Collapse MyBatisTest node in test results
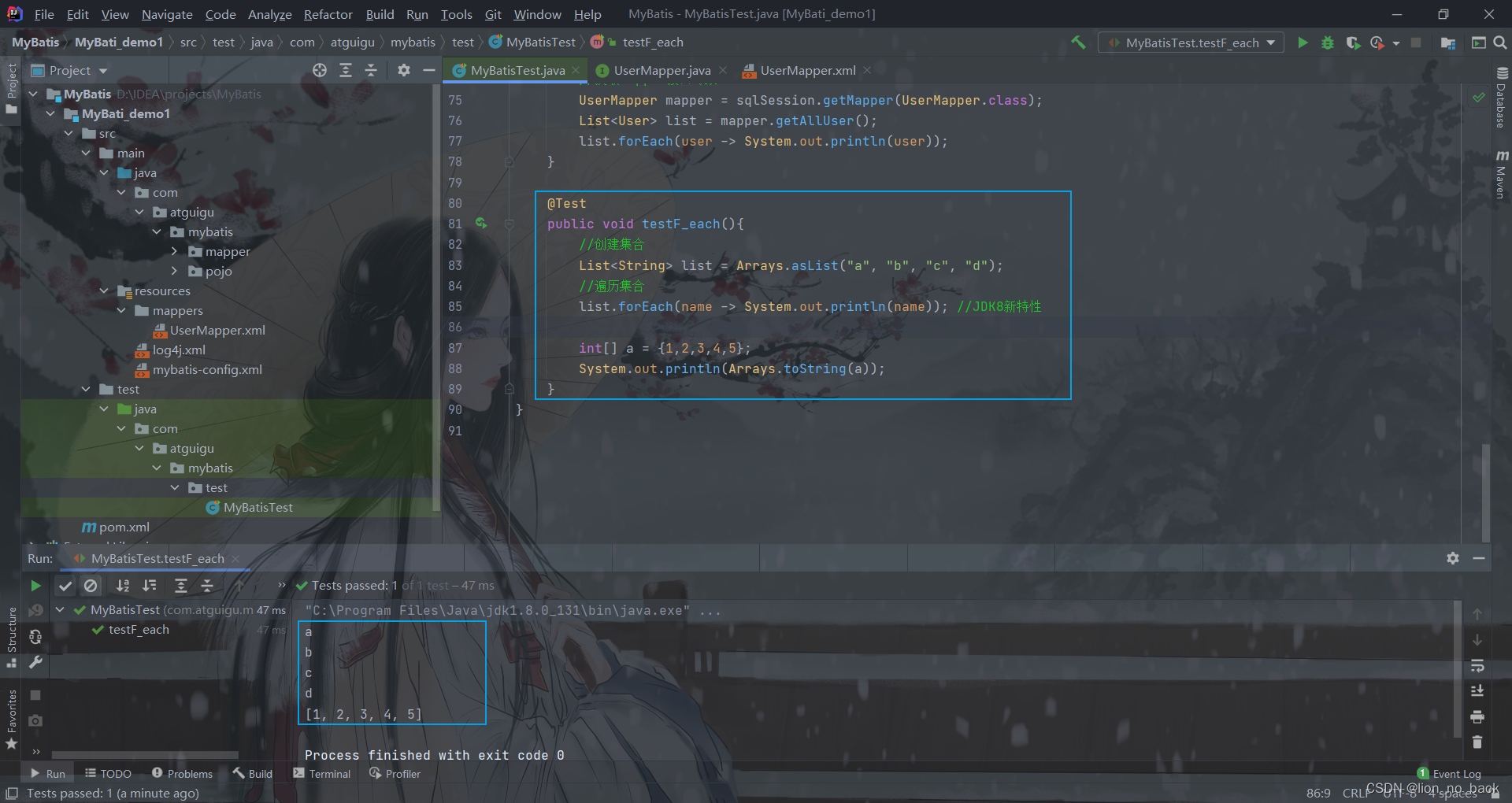This screenshot has height=803, width=1512. tap(60, 609)
